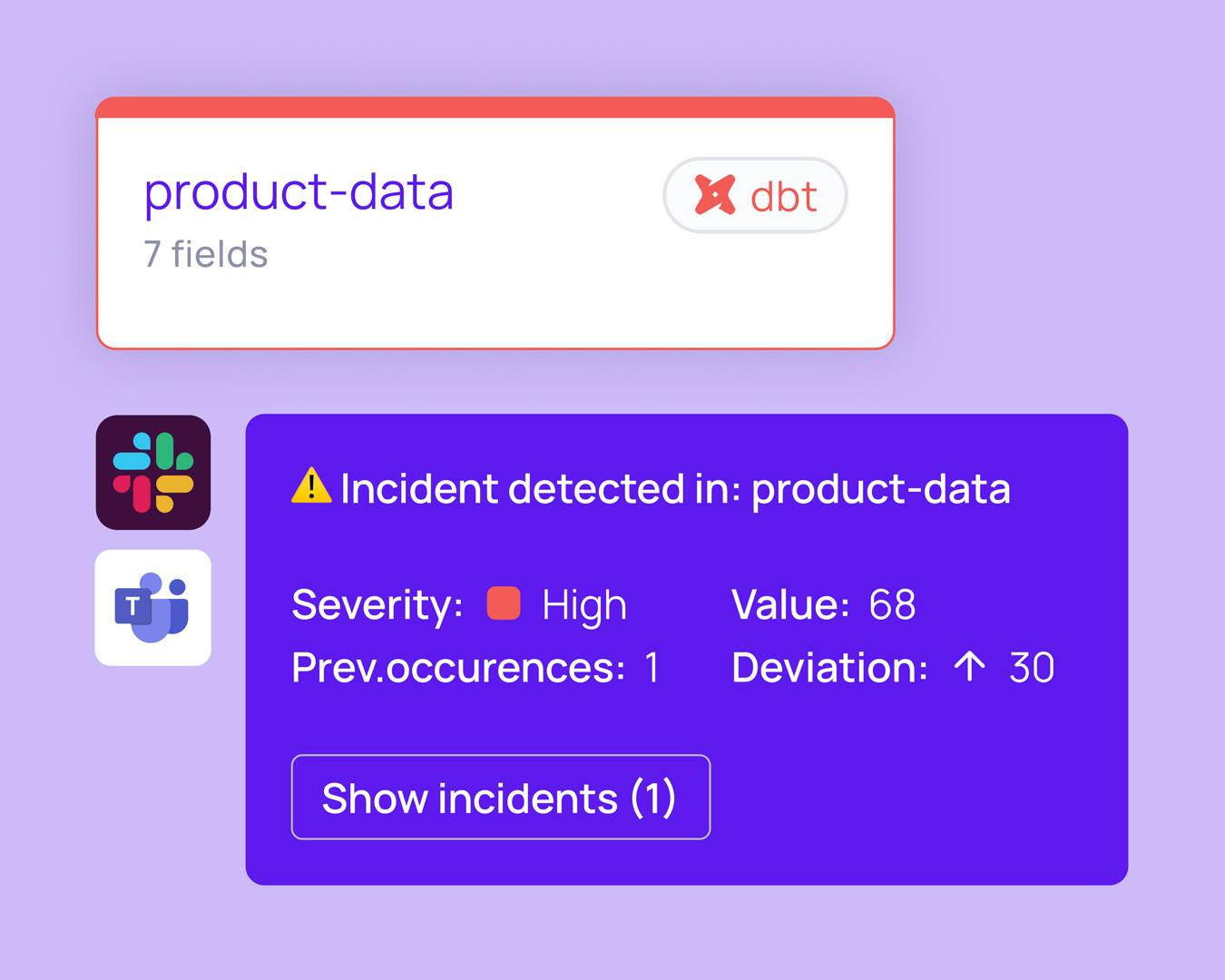Click the Incident detected in: product-data heading
Image resolution: width=1225 pixels, height=980 pixels.
675,488
